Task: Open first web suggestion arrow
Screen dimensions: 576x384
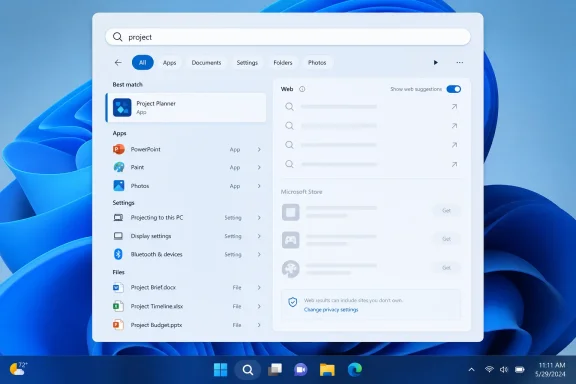Action: pyautogui.click(x=454, y=107)
